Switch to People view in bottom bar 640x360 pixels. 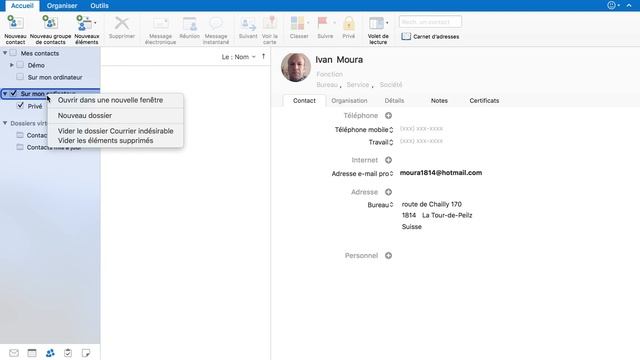(50, 353)
